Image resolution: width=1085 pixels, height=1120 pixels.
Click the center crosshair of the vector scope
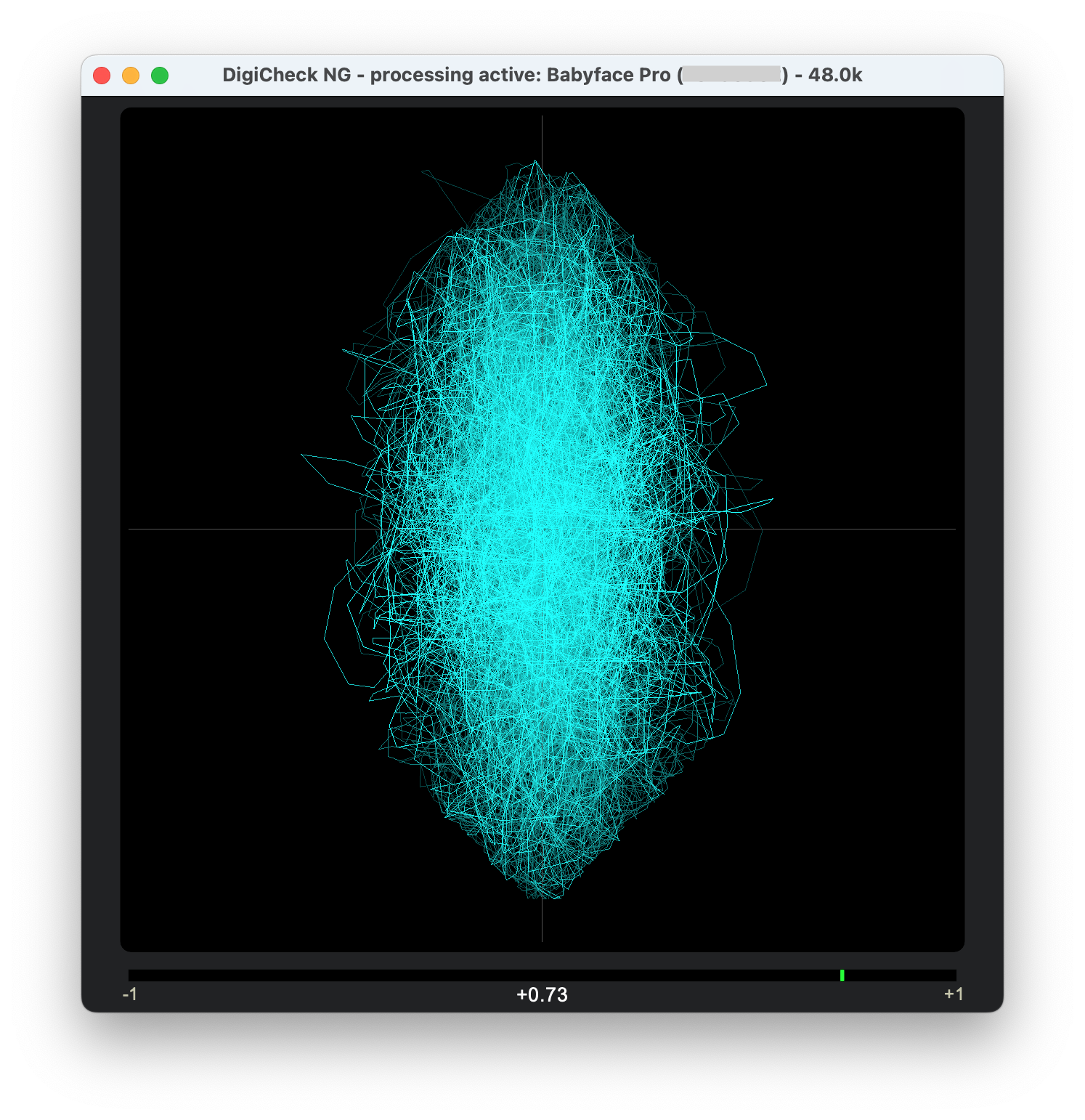tap(542, 529)
